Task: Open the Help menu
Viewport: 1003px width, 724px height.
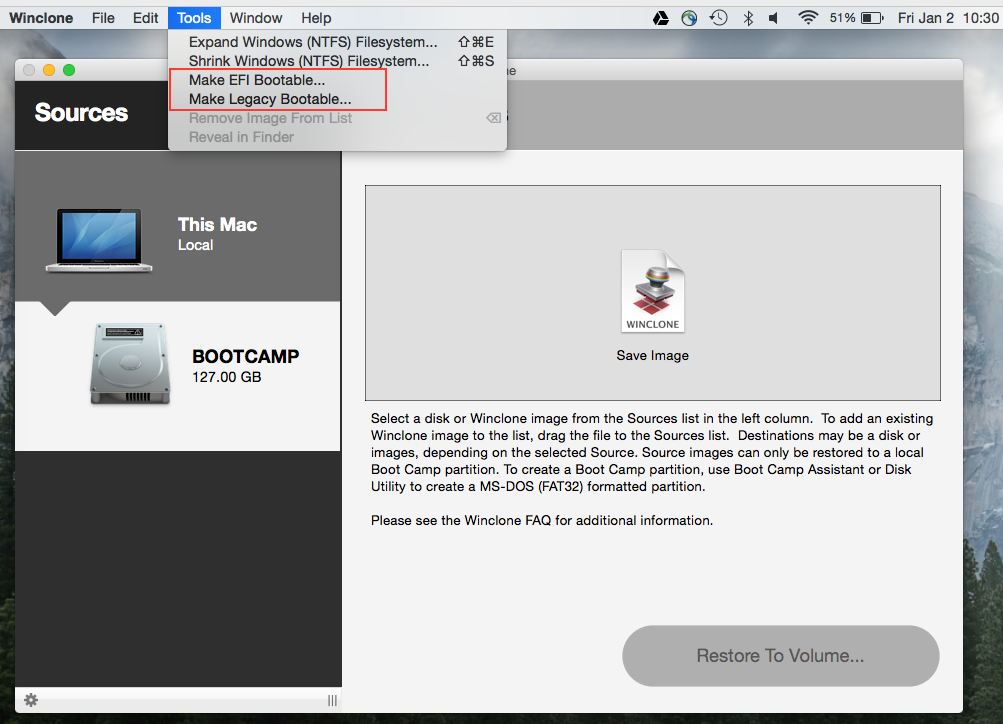Action: click(316, 18)
